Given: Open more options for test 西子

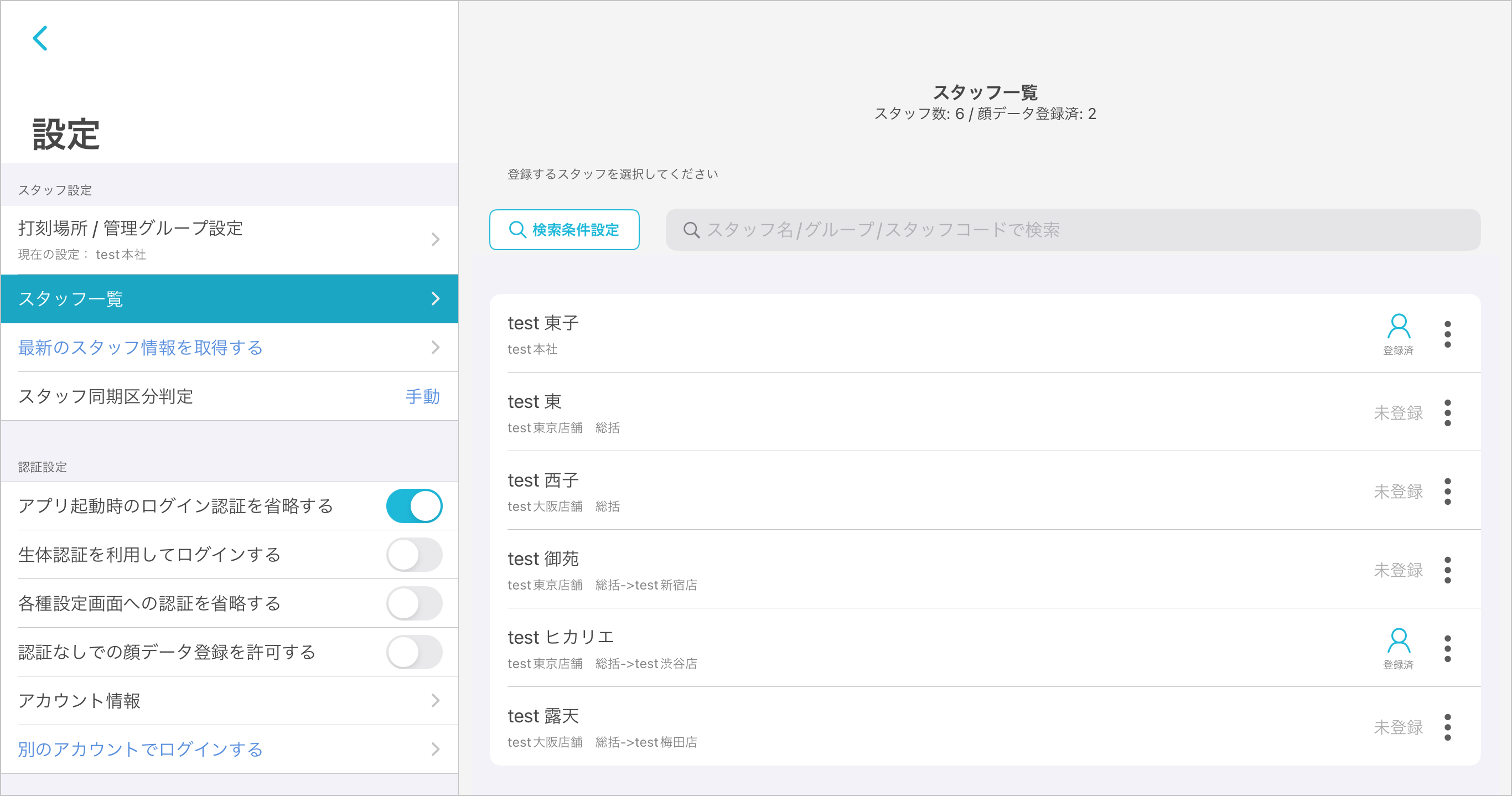Looking at the screenshot, I should point(1447,492).
